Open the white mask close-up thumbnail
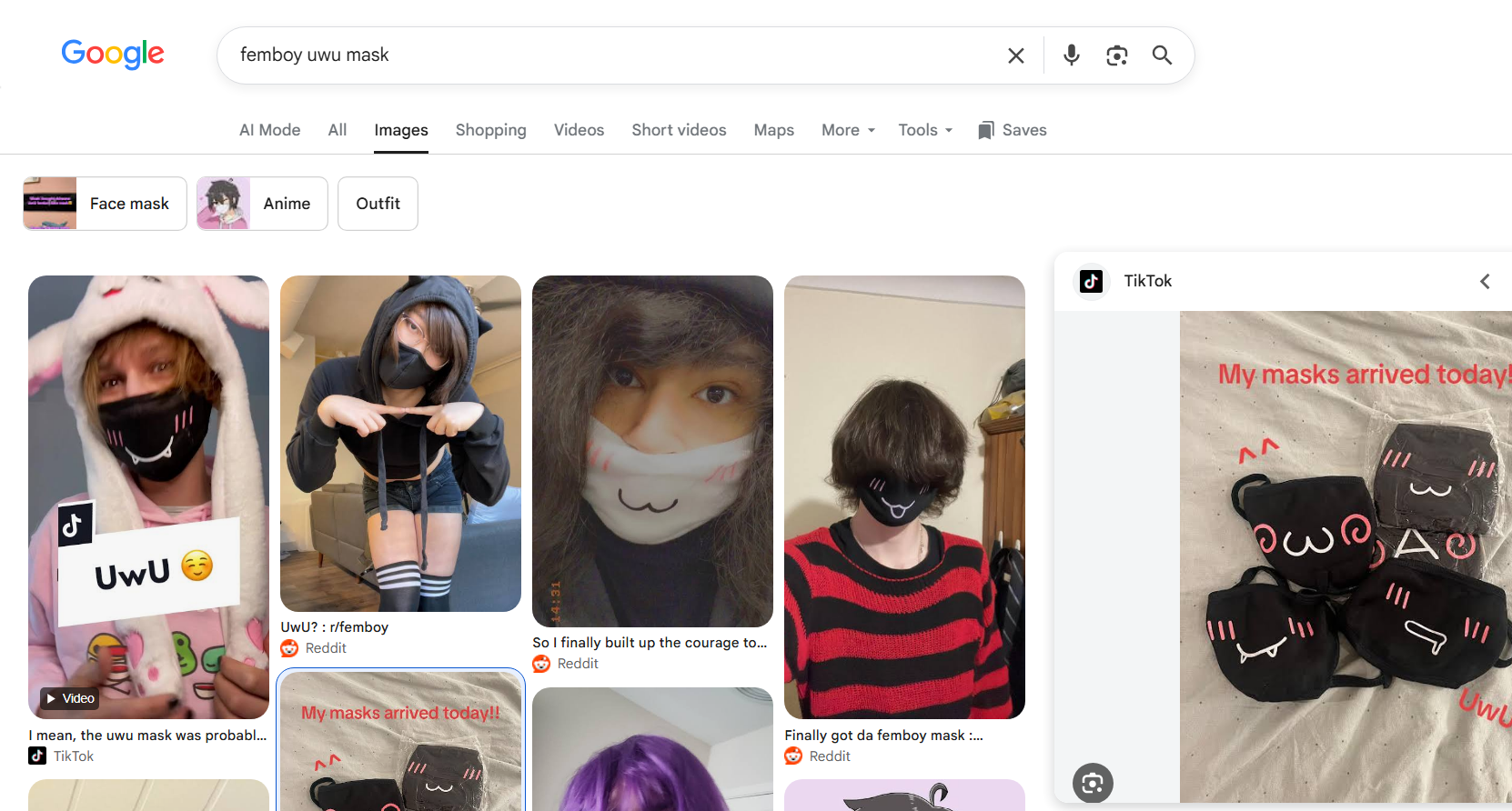Screen dimensions: 1512x811 click(x=652, y=452)
